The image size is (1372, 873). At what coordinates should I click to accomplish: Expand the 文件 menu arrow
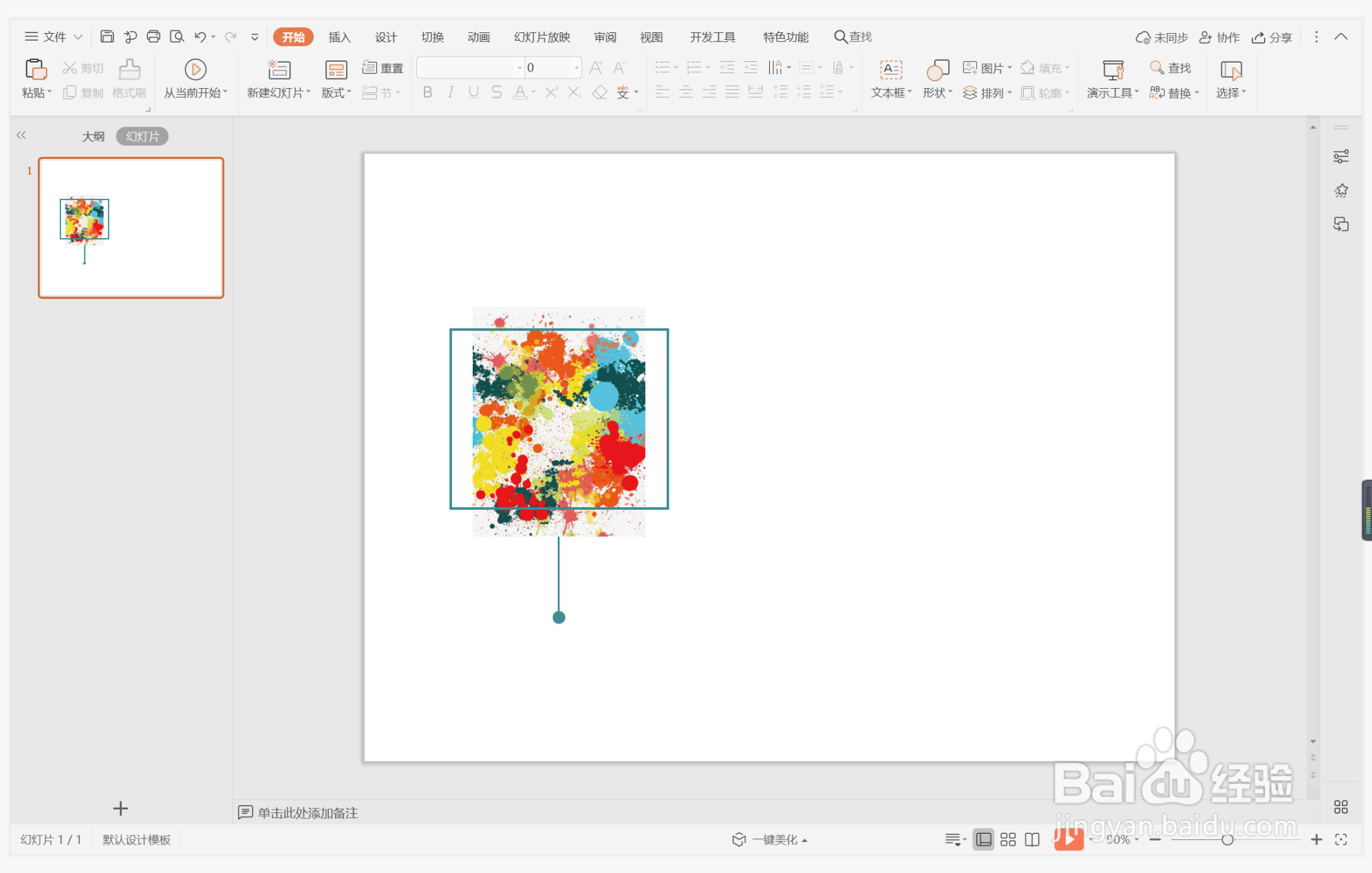point(78,37)
